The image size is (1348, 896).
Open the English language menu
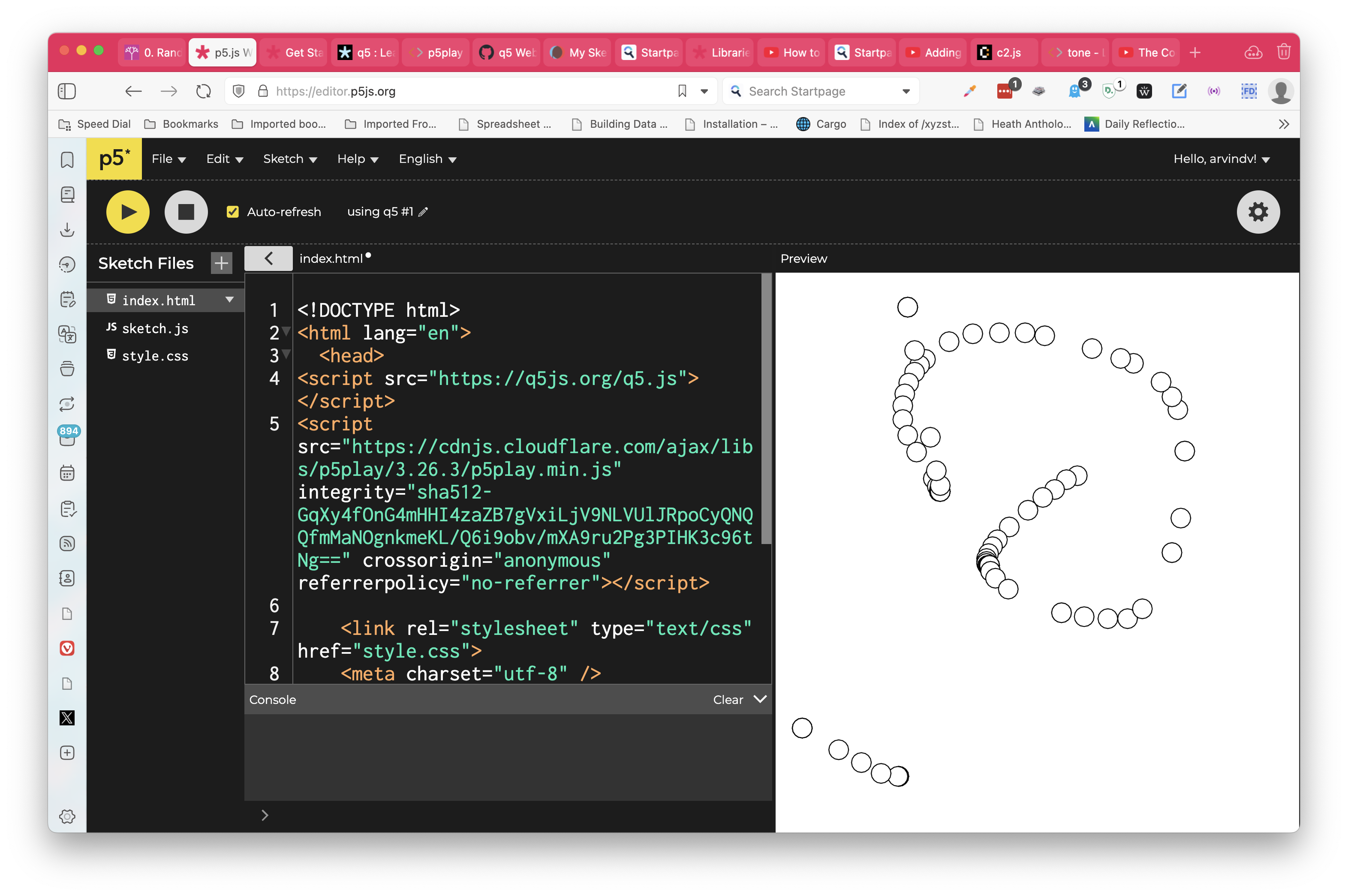[427, 159]
